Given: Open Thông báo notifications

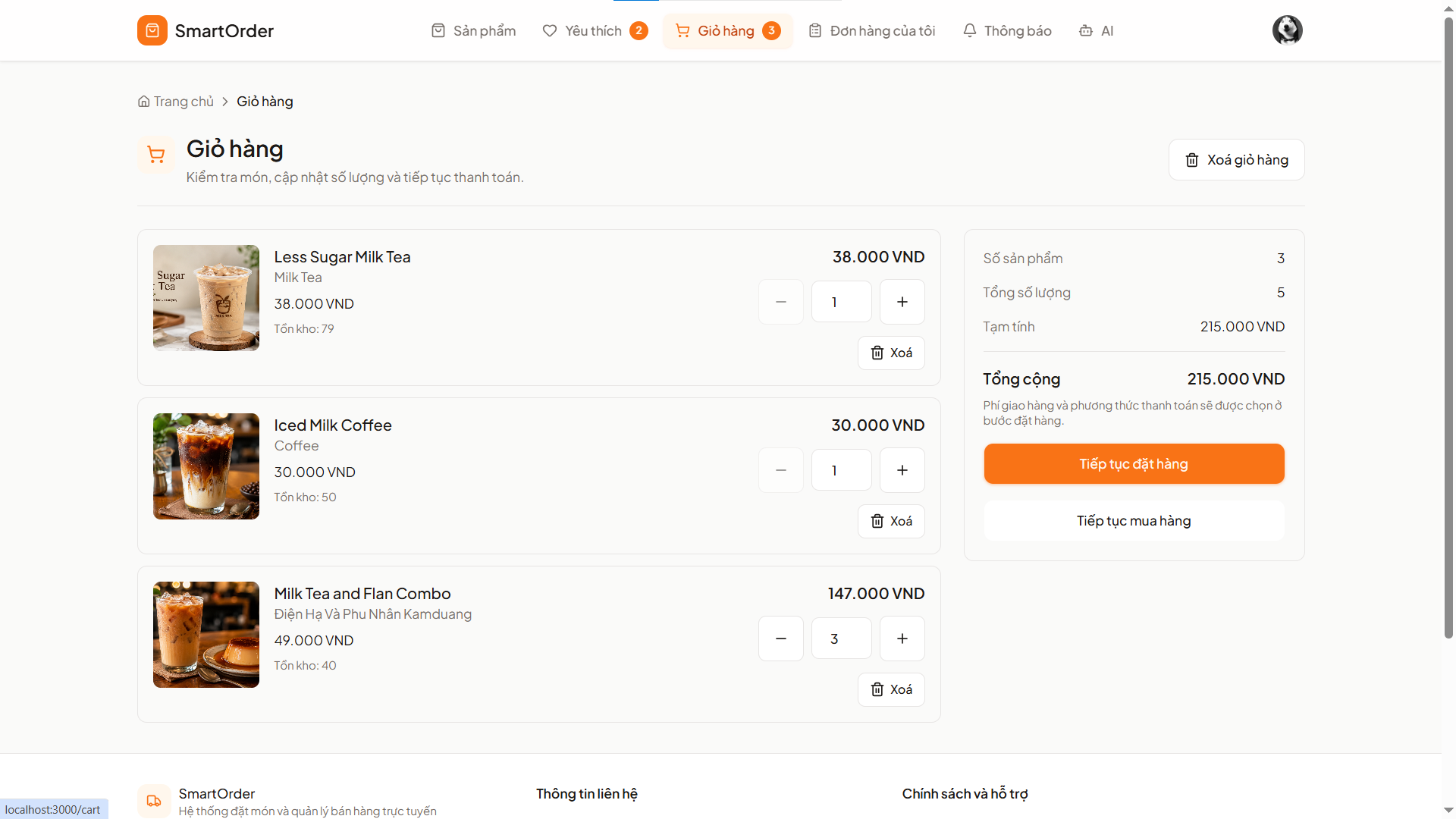Looking at the screenshot, I should tap(1006, 30).
